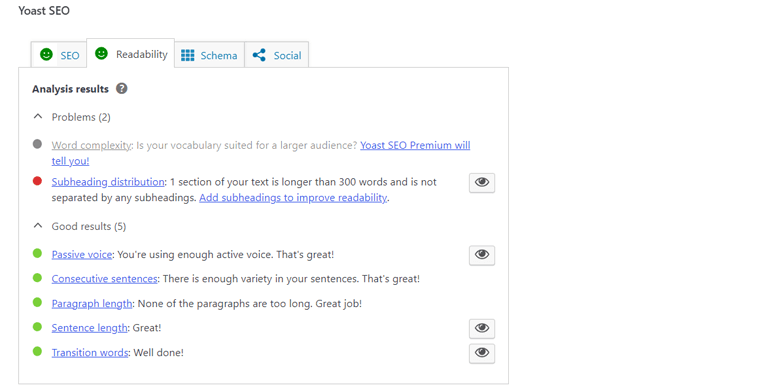Click the green smiley on the SEO tab
This screenshot has width=760, height=392.
coord(47,55)
